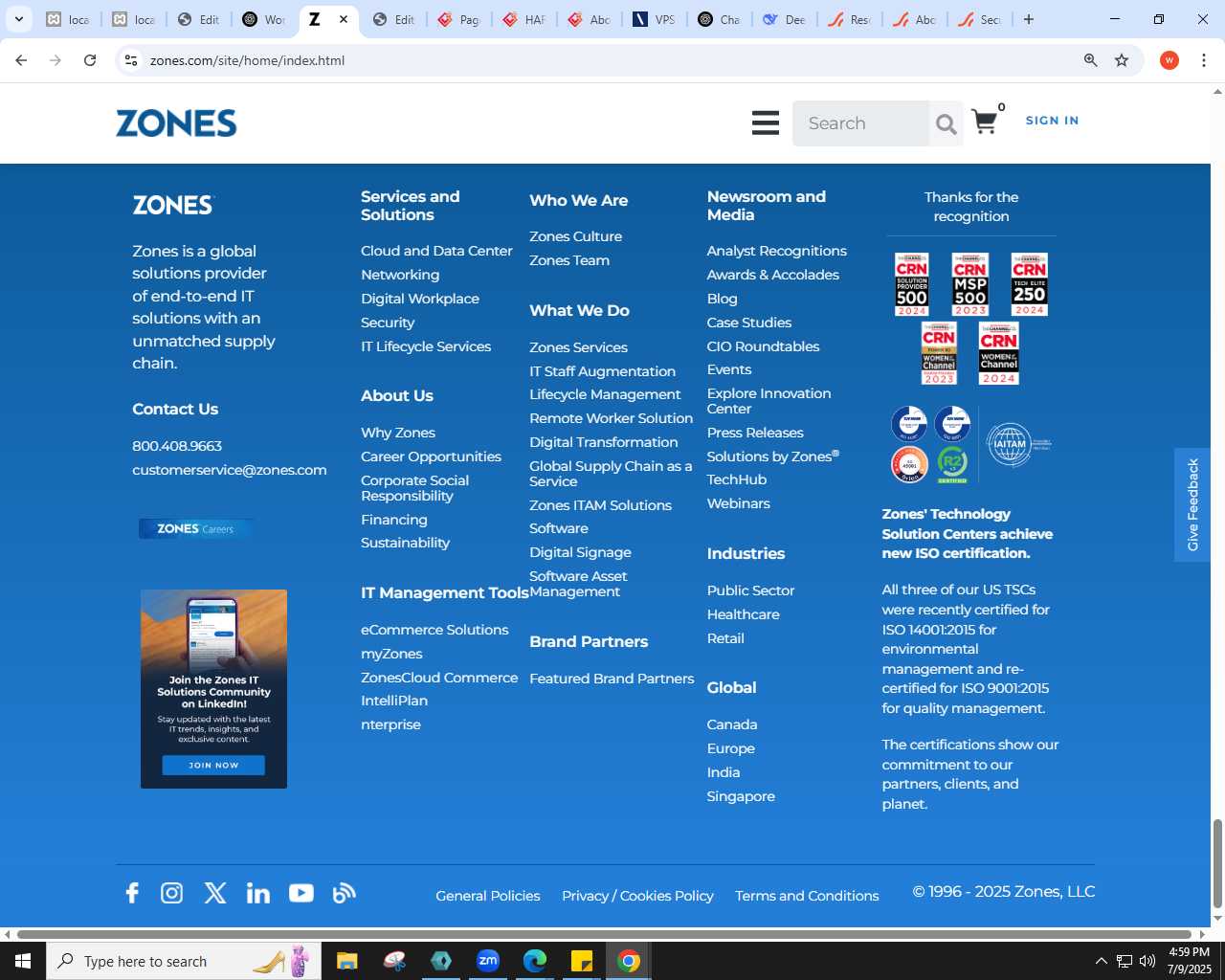Close the active Zones tab
This screenshot has height=980, width=1225.
coord(344,19)
